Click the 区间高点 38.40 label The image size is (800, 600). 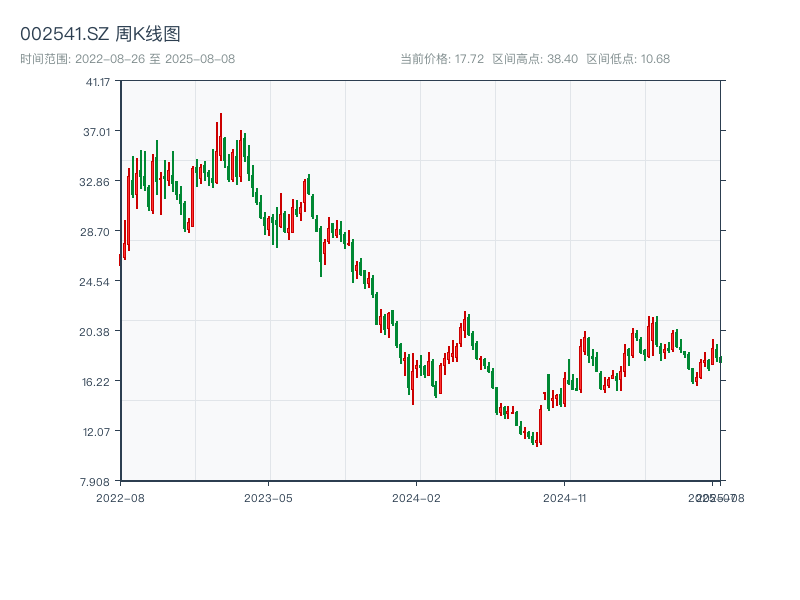coord(535,59)
